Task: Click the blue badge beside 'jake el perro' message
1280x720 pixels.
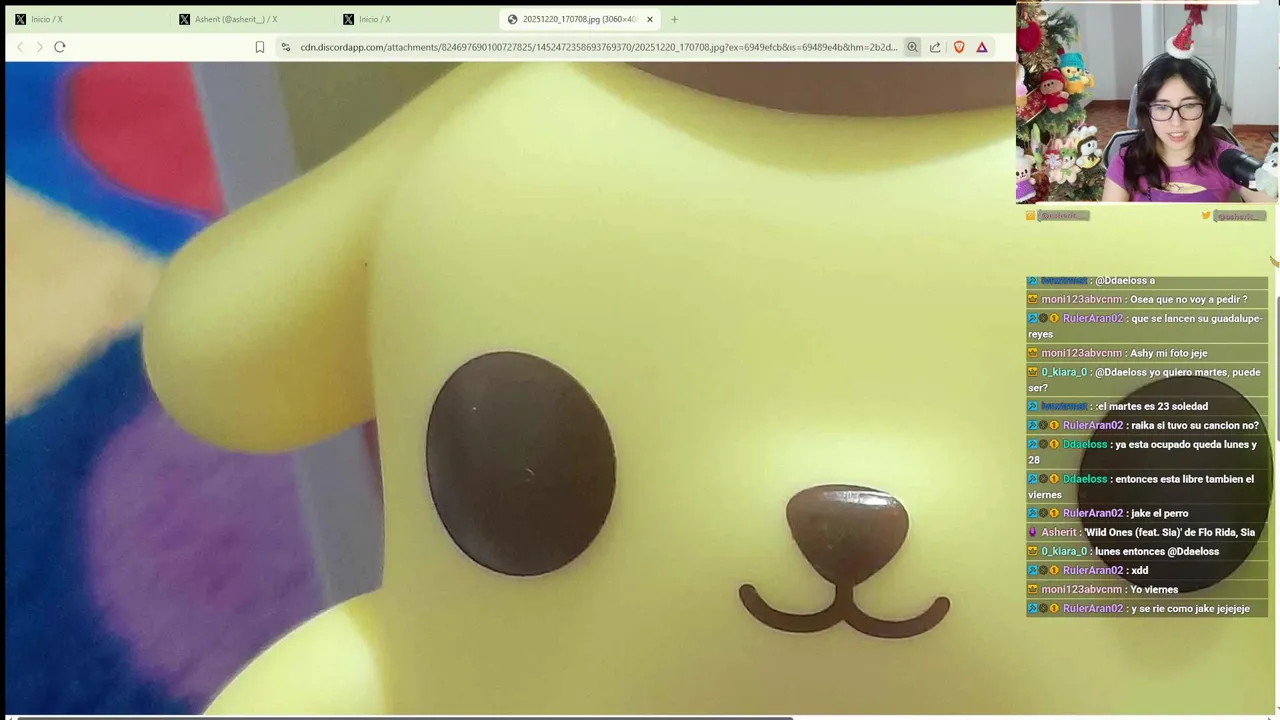Action: [x=1033, y=513]
